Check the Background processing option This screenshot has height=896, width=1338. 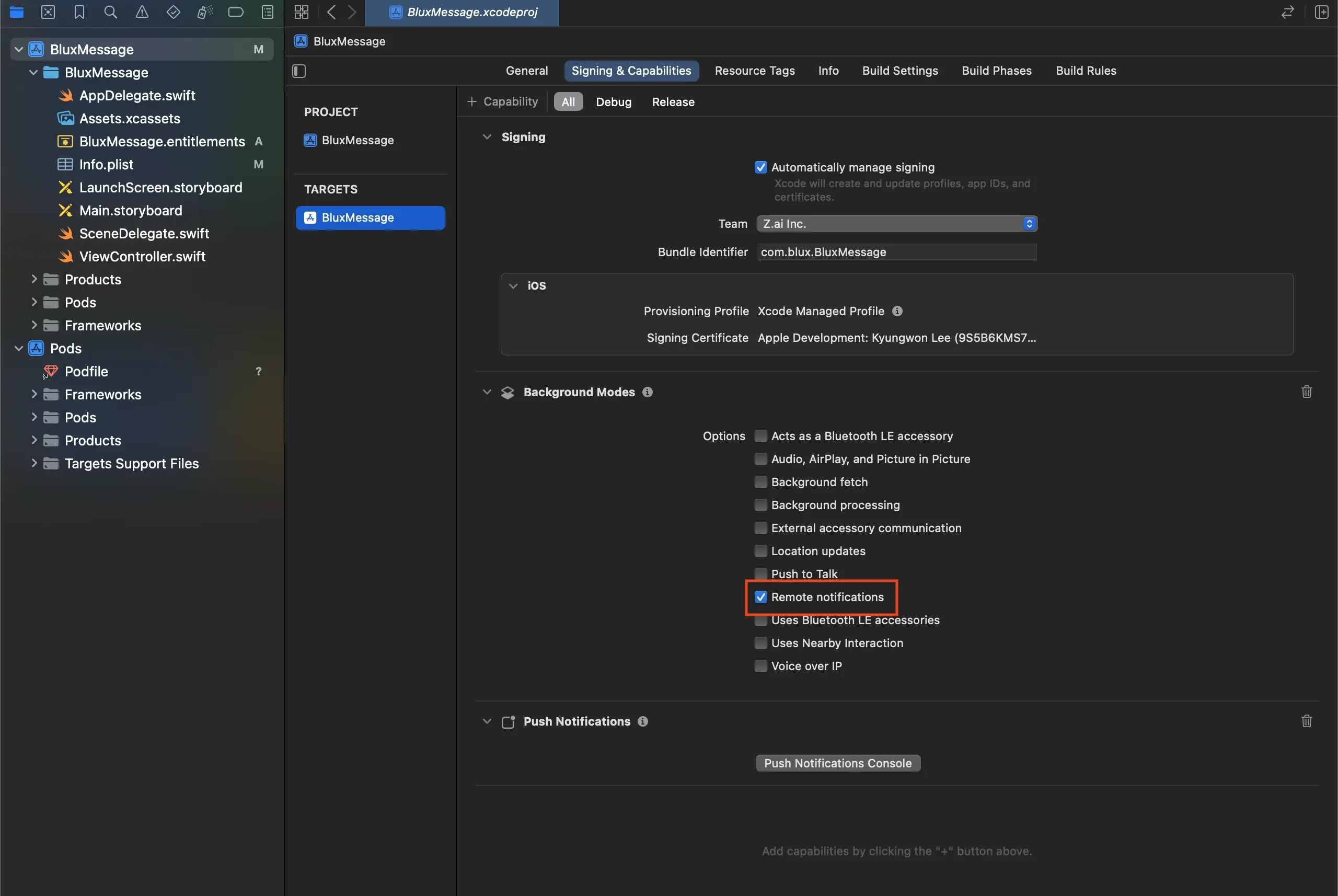tap(760, 505)
